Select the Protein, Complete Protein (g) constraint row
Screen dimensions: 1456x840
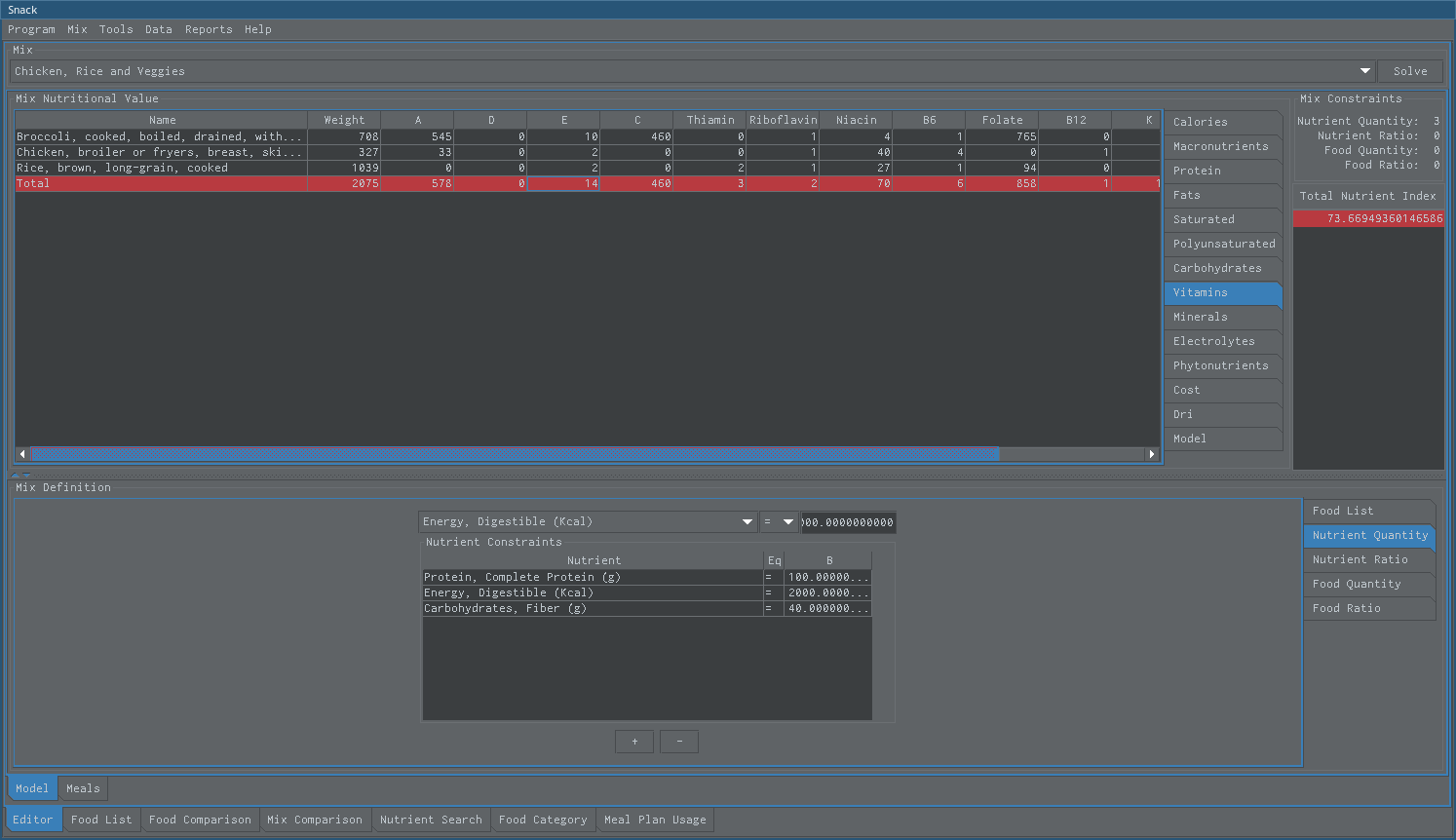647,577
